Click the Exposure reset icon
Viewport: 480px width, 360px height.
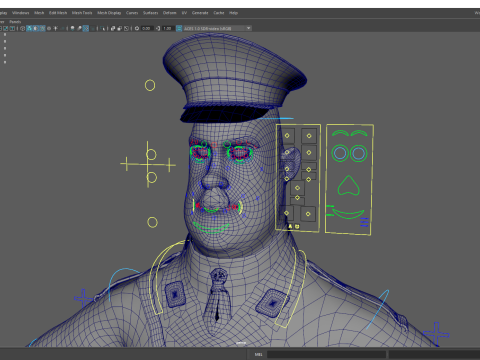137,28
